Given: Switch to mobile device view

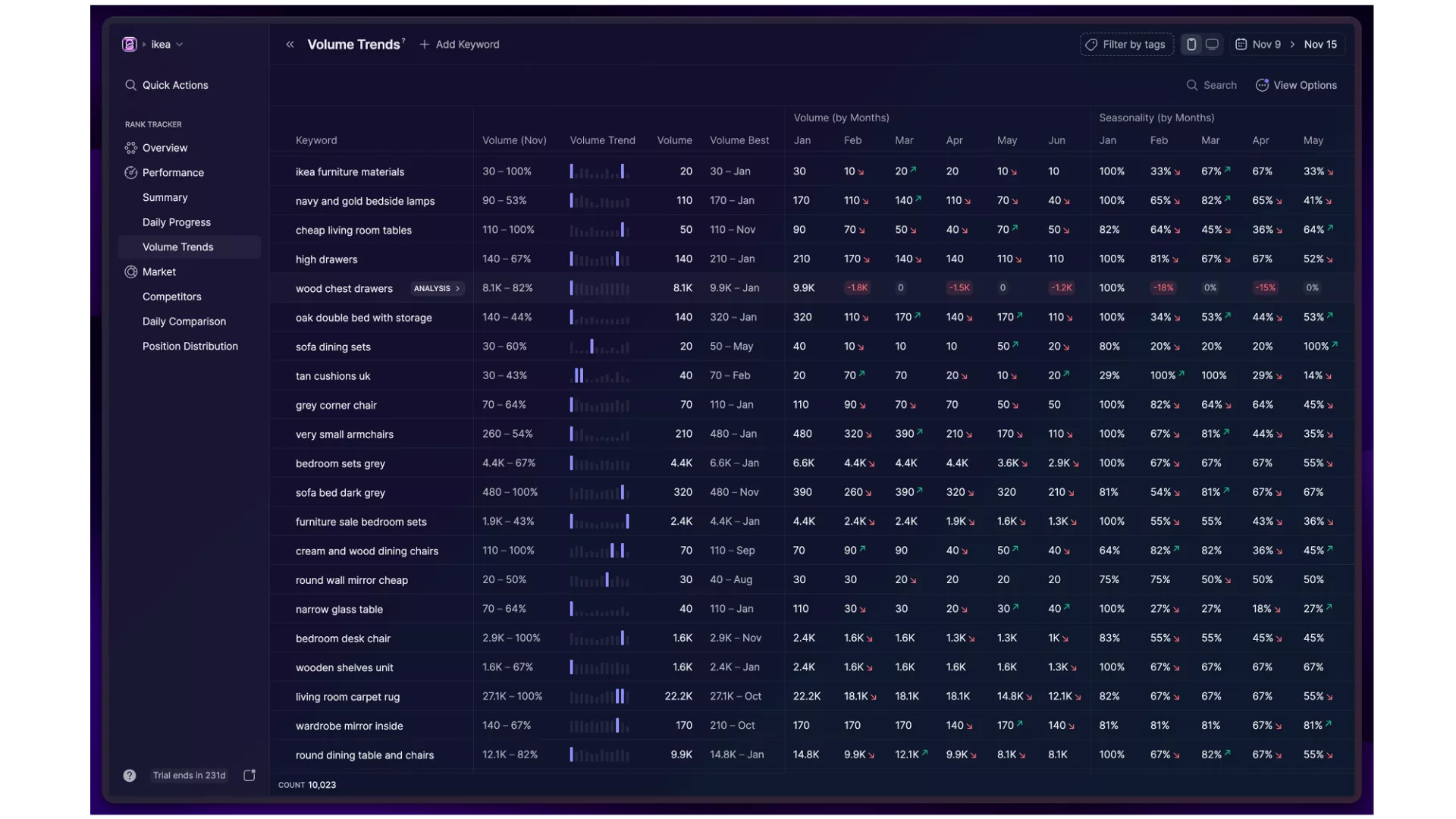Looking at the screenshot, I should (1191, 45).
